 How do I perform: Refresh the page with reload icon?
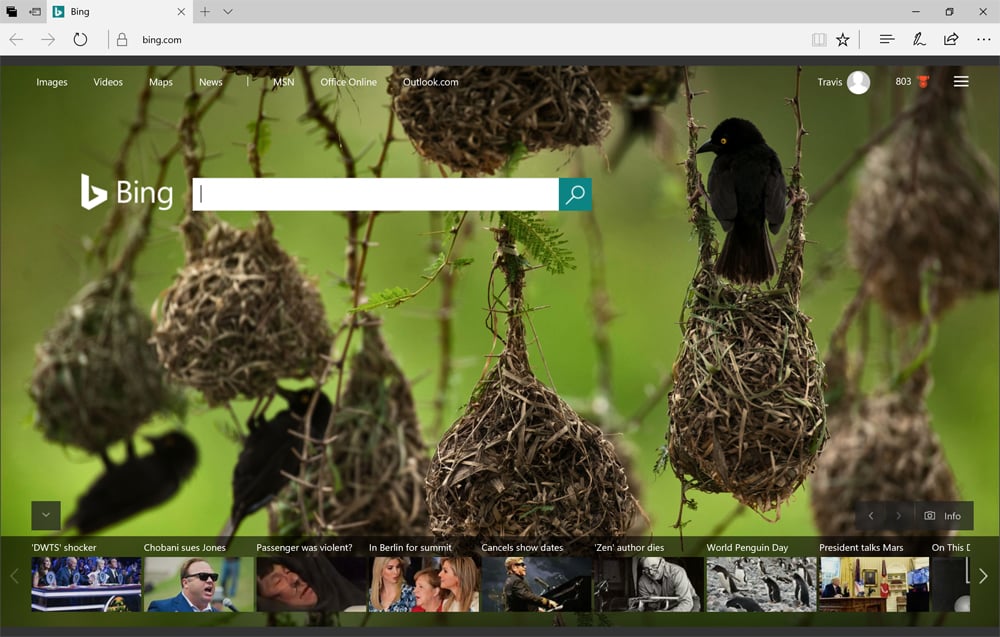point(80,40)
